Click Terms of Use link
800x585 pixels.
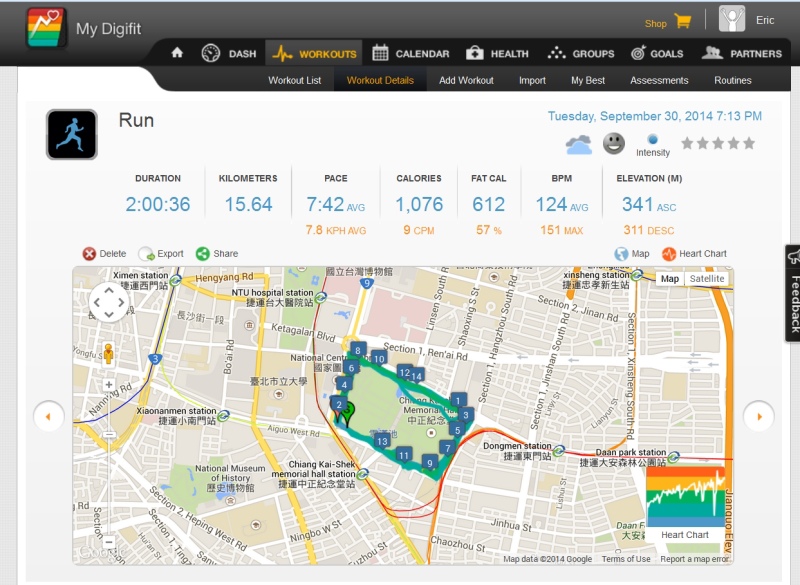(x=626, y=559)
